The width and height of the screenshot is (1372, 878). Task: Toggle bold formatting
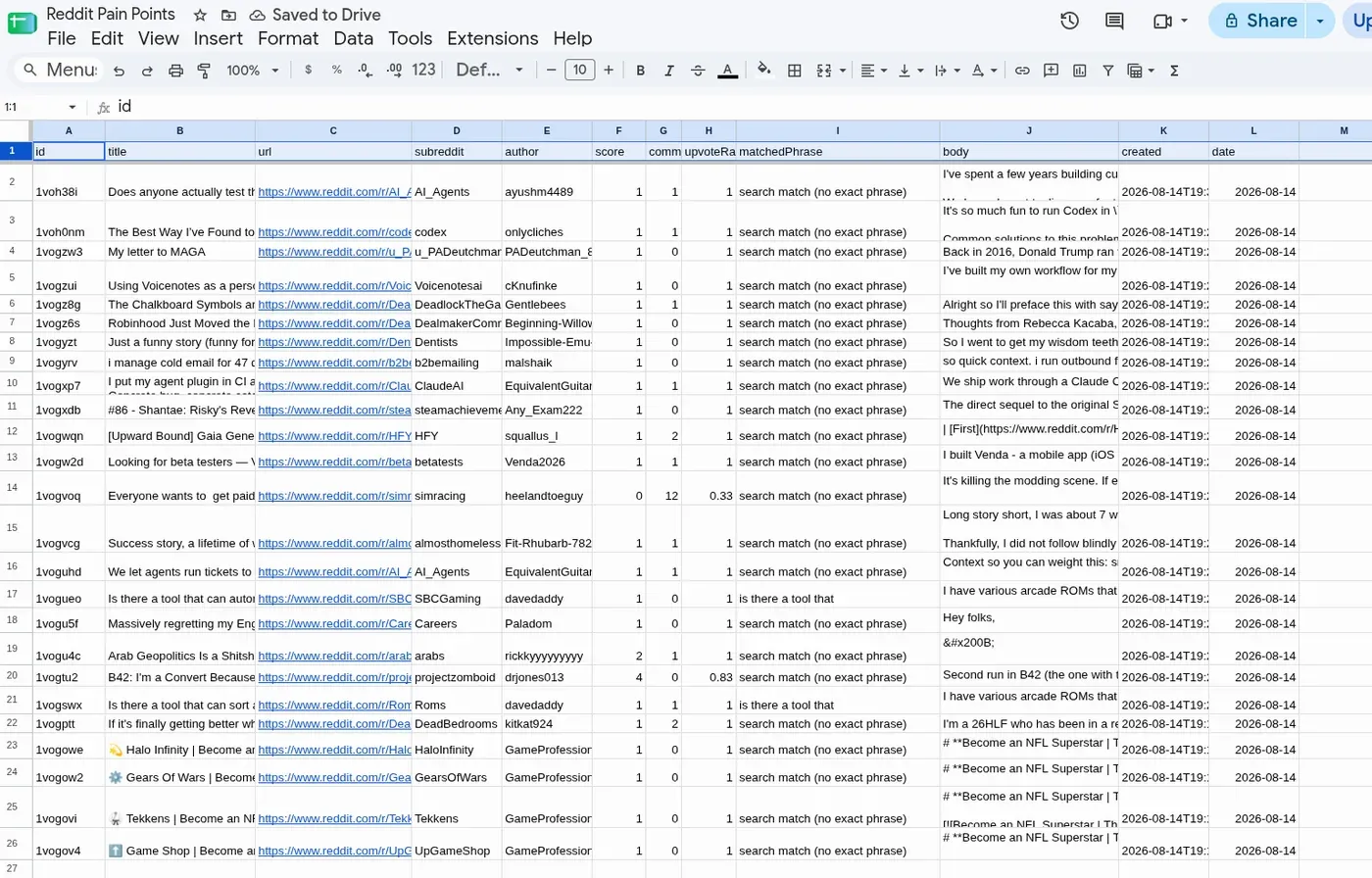pyautogui.click(x=640, y=71)
